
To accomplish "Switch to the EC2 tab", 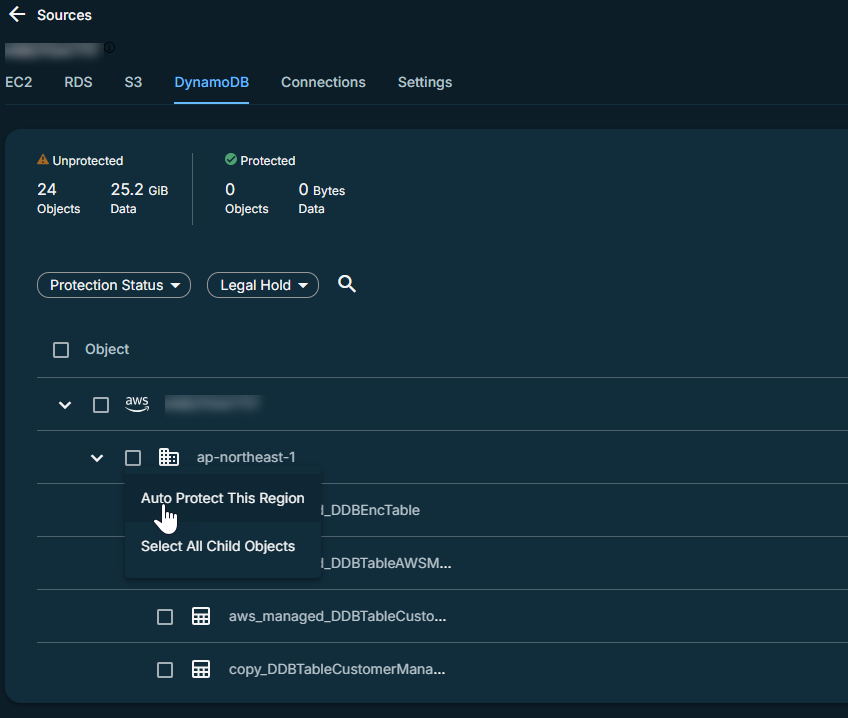I will pos(19,82).
